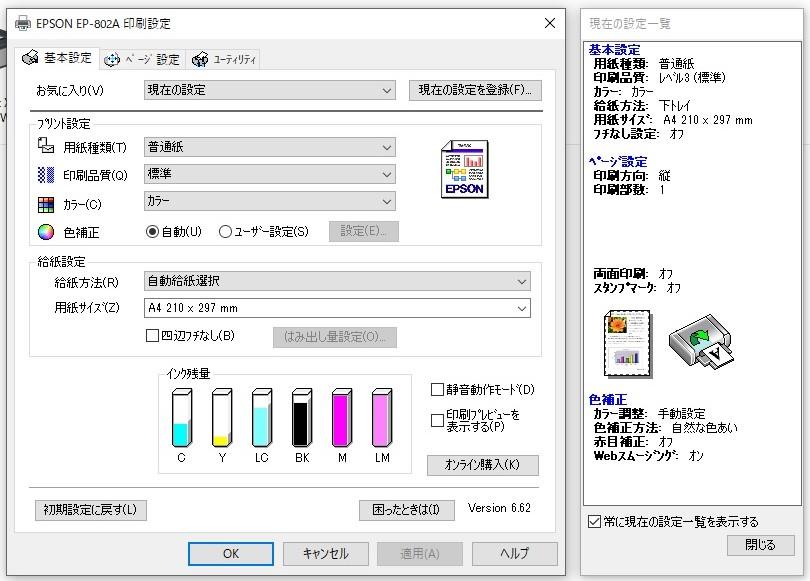Click 現在の設定を登録(F)... button
Viewport: 810px width, 581px height.
[x=475, y=90]
